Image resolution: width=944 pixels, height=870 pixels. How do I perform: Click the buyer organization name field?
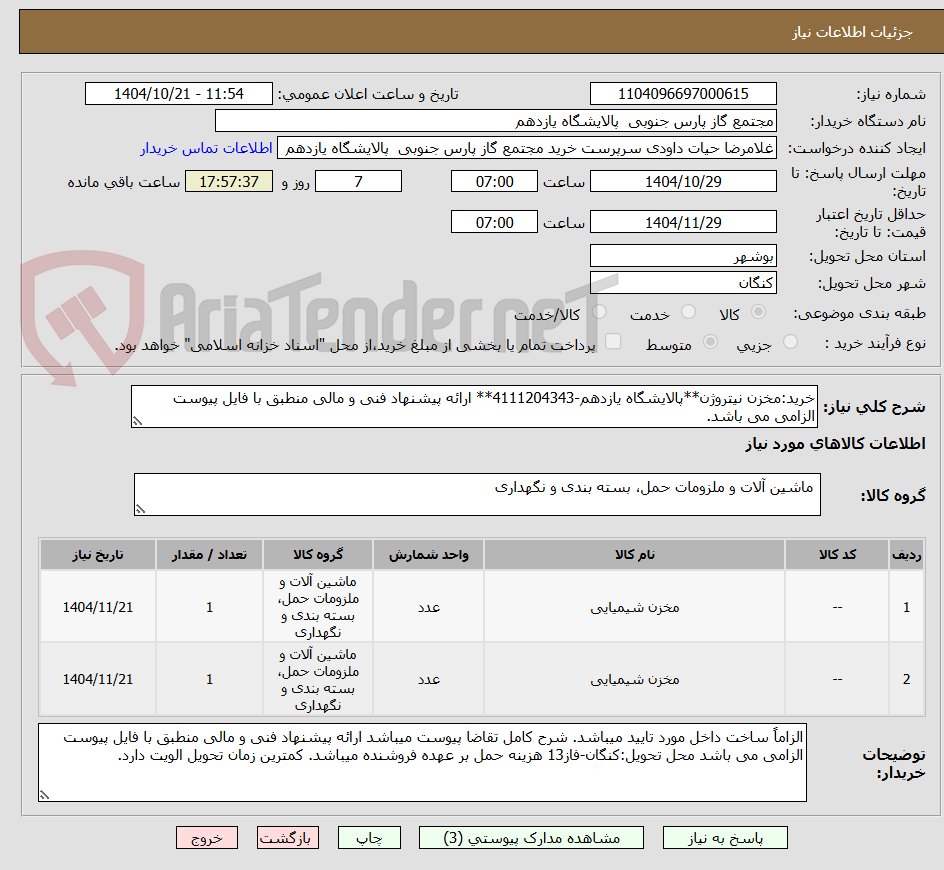495,121
